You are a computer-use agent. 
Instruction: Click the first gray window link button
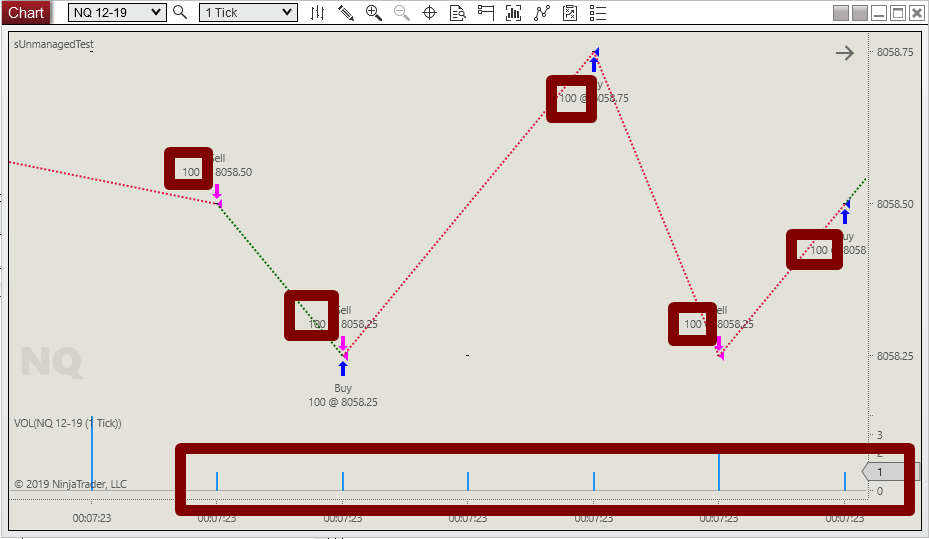pyautogui.click(x=840, y=13)
